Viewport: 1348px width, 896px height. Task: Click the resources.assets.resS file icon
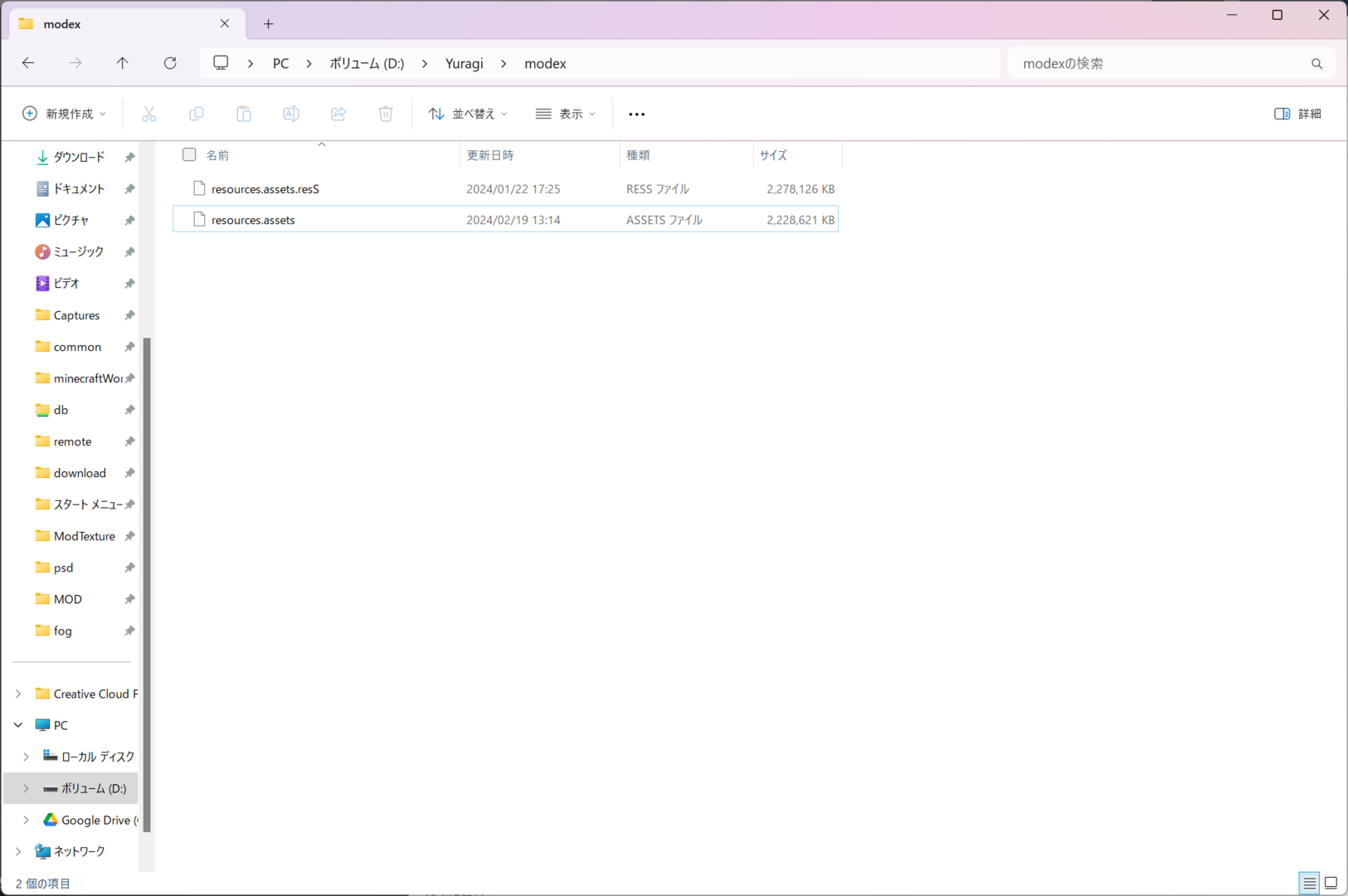pyautogui.click(x=199, y=188)
